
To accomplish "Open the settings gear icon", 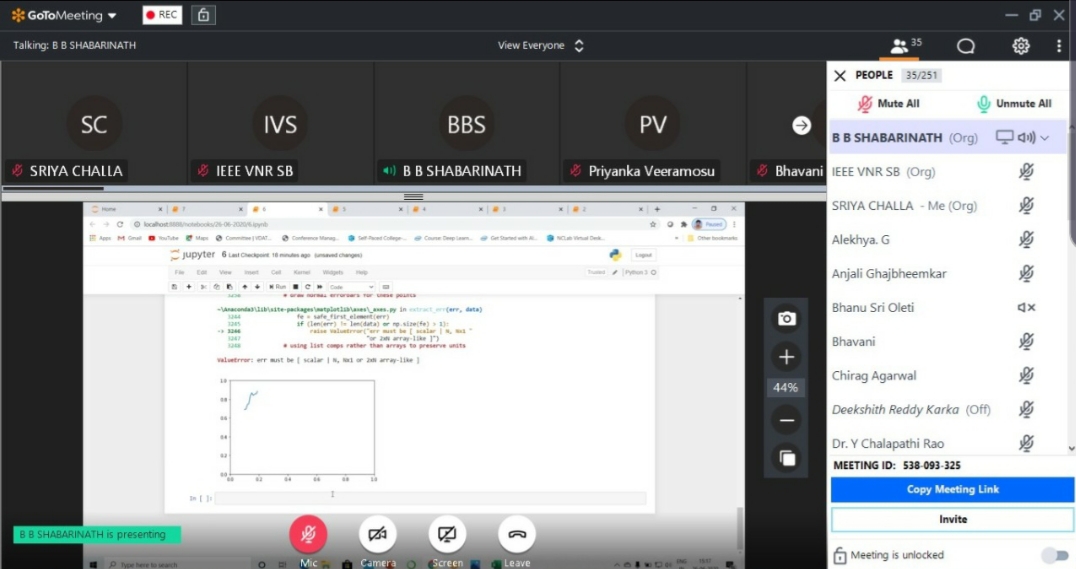I will point(1020,46).
